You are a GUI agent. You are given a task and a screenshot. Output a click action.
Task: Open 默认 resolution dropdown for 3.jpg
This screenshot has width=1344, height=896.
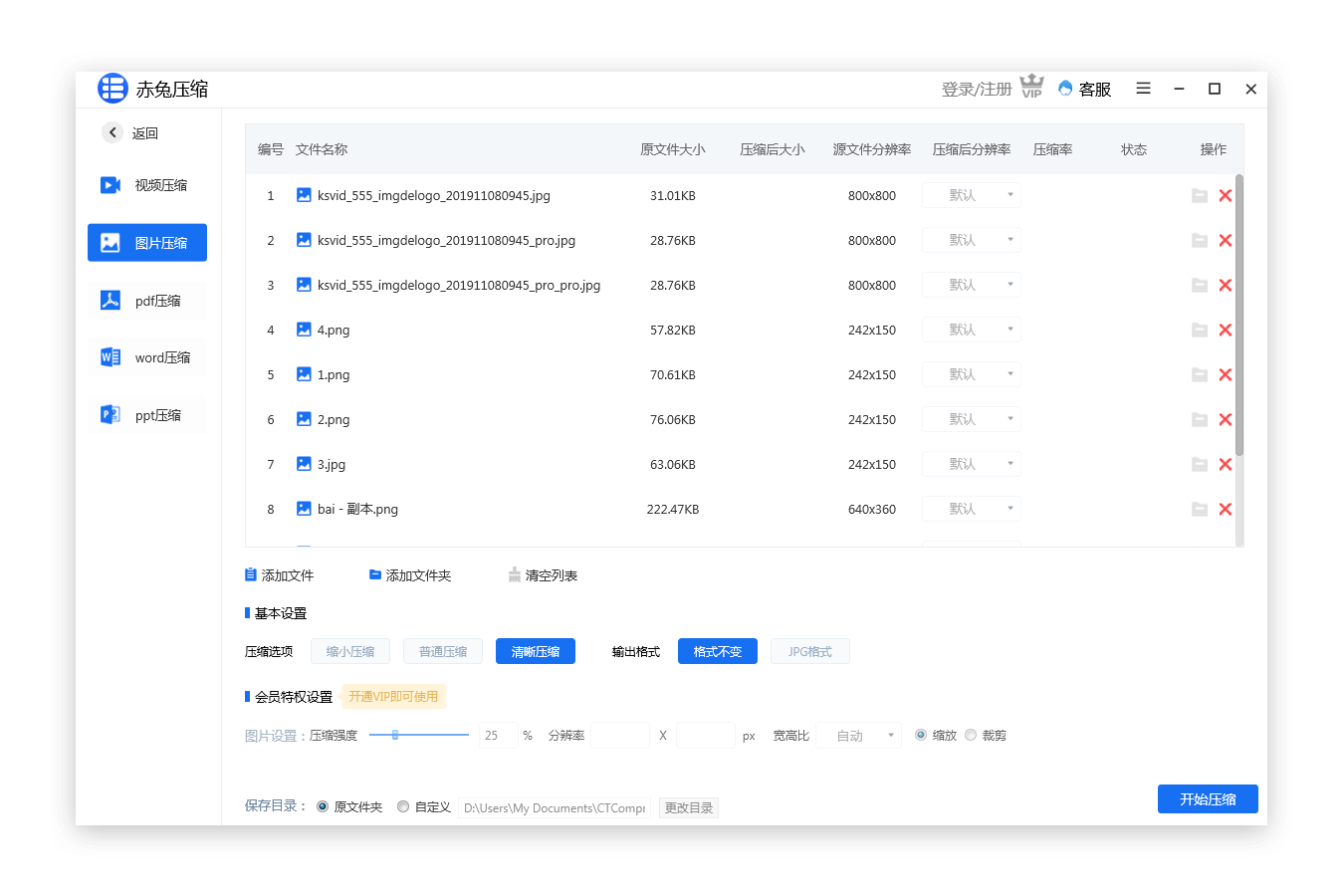pos(972,464)
